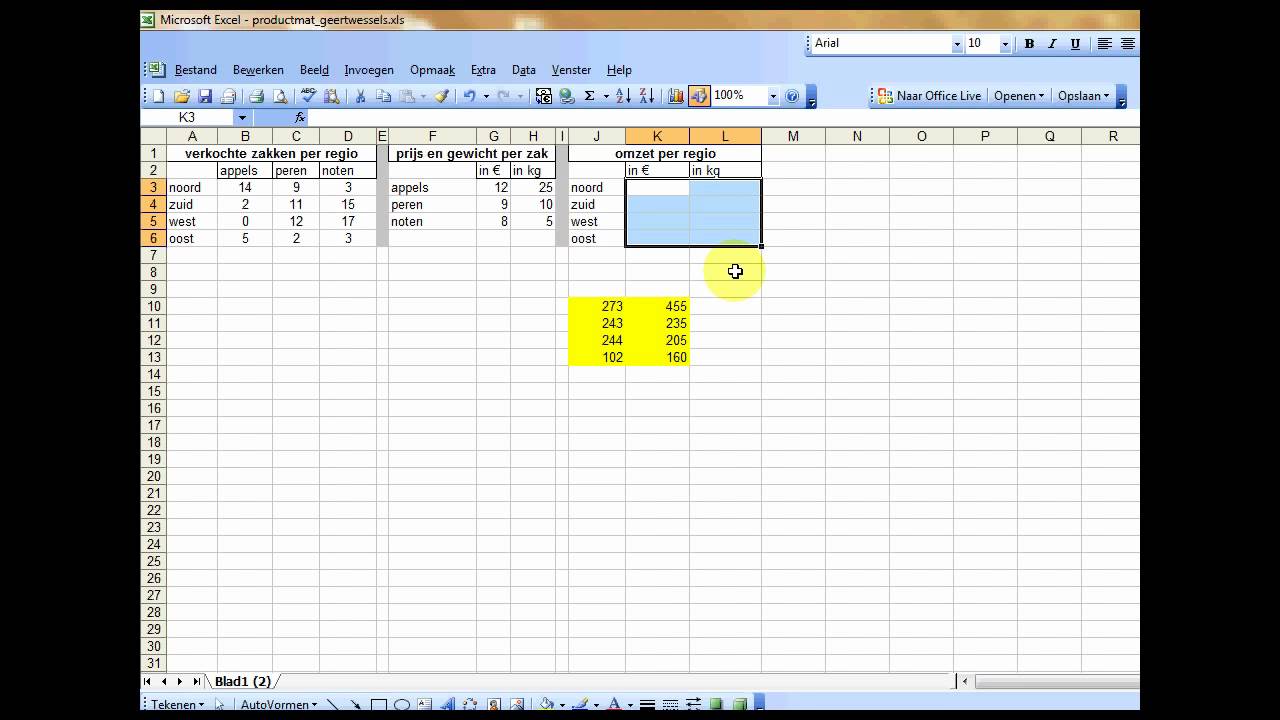Click the horizontal scrollbar track
1280x720 pixels.
tap(1056, 681)
